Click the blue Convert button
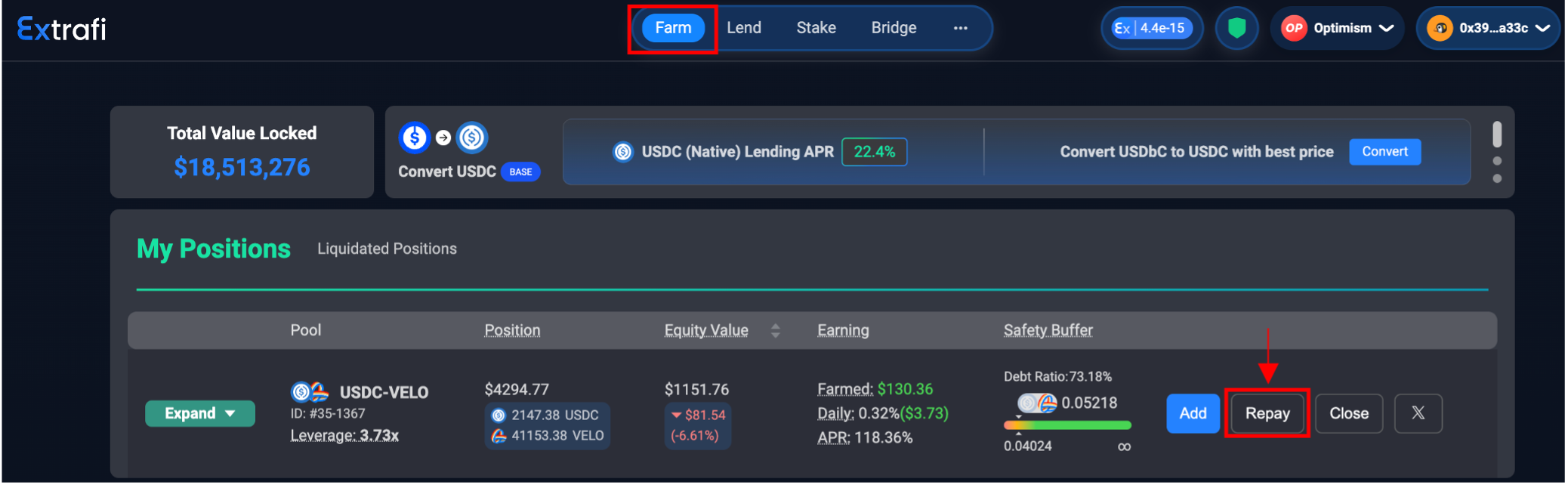This screenshot has height=488, width=1568. 1384,151
